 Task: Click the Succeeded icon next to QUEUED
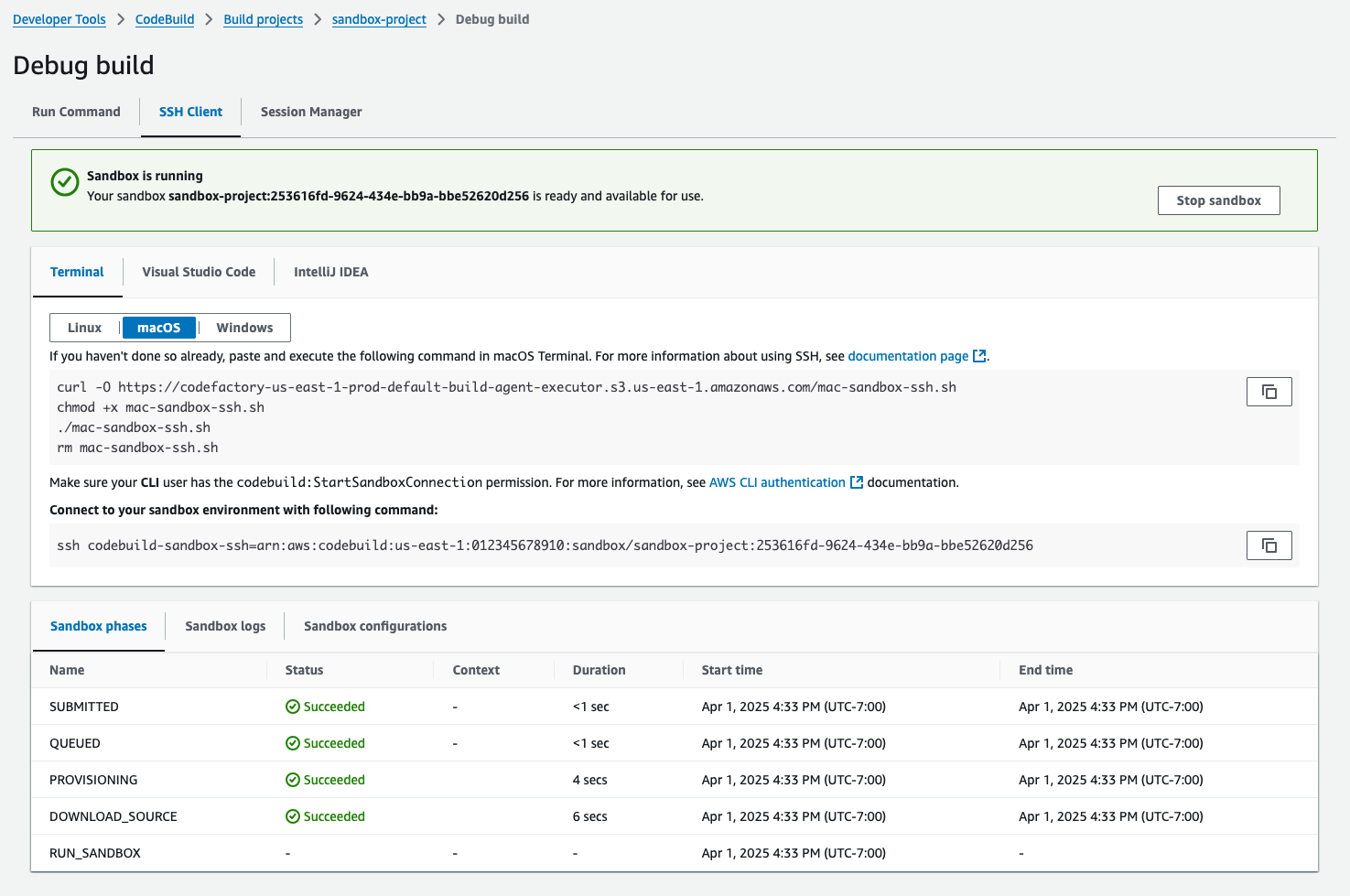[292, 742]
